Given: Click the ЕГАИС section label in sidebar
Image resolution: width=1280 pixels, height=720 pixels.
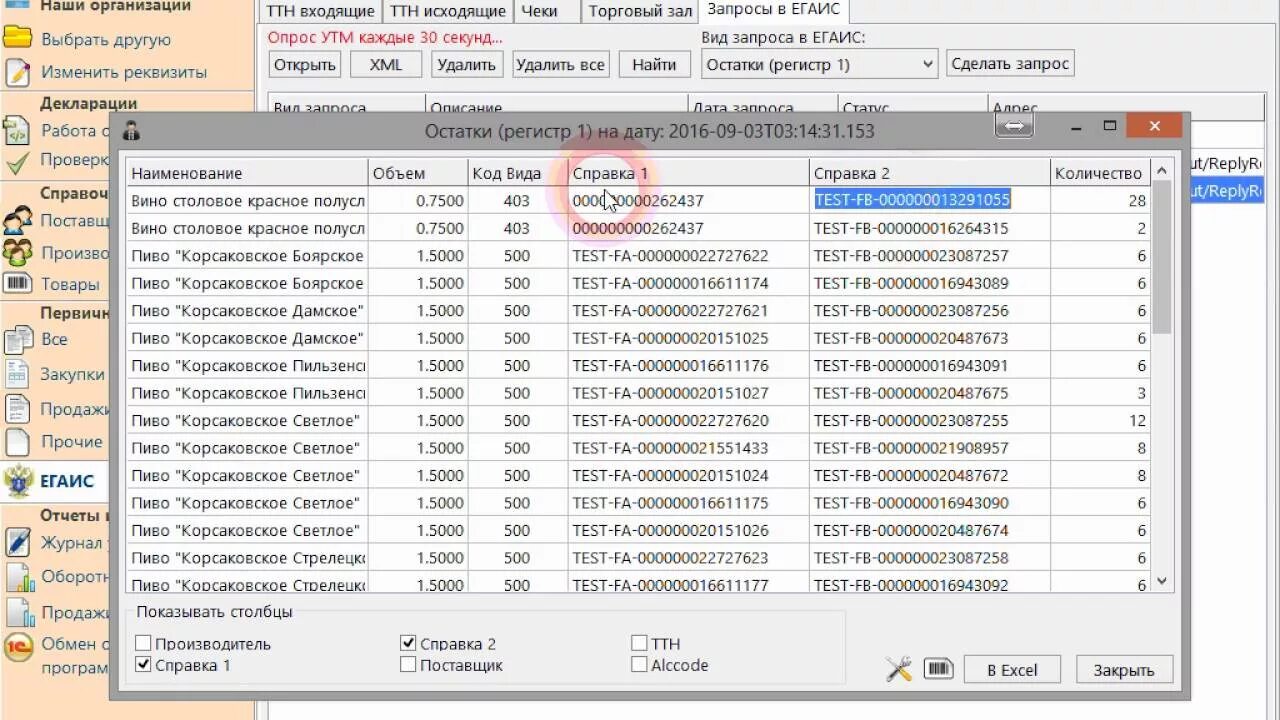Looking at the screenshot, I should pos(67,481).
